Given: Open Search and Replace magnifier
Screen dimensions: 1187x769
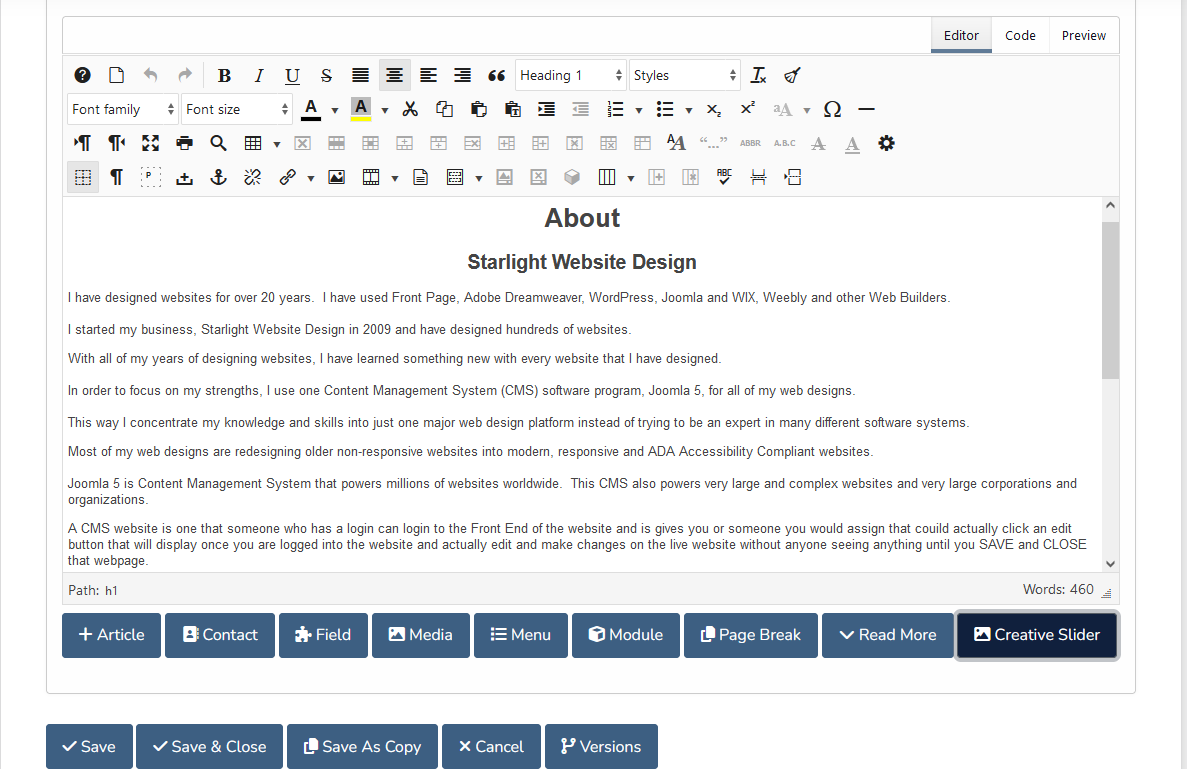Looking at the screenshot, I should pos(218,143).
